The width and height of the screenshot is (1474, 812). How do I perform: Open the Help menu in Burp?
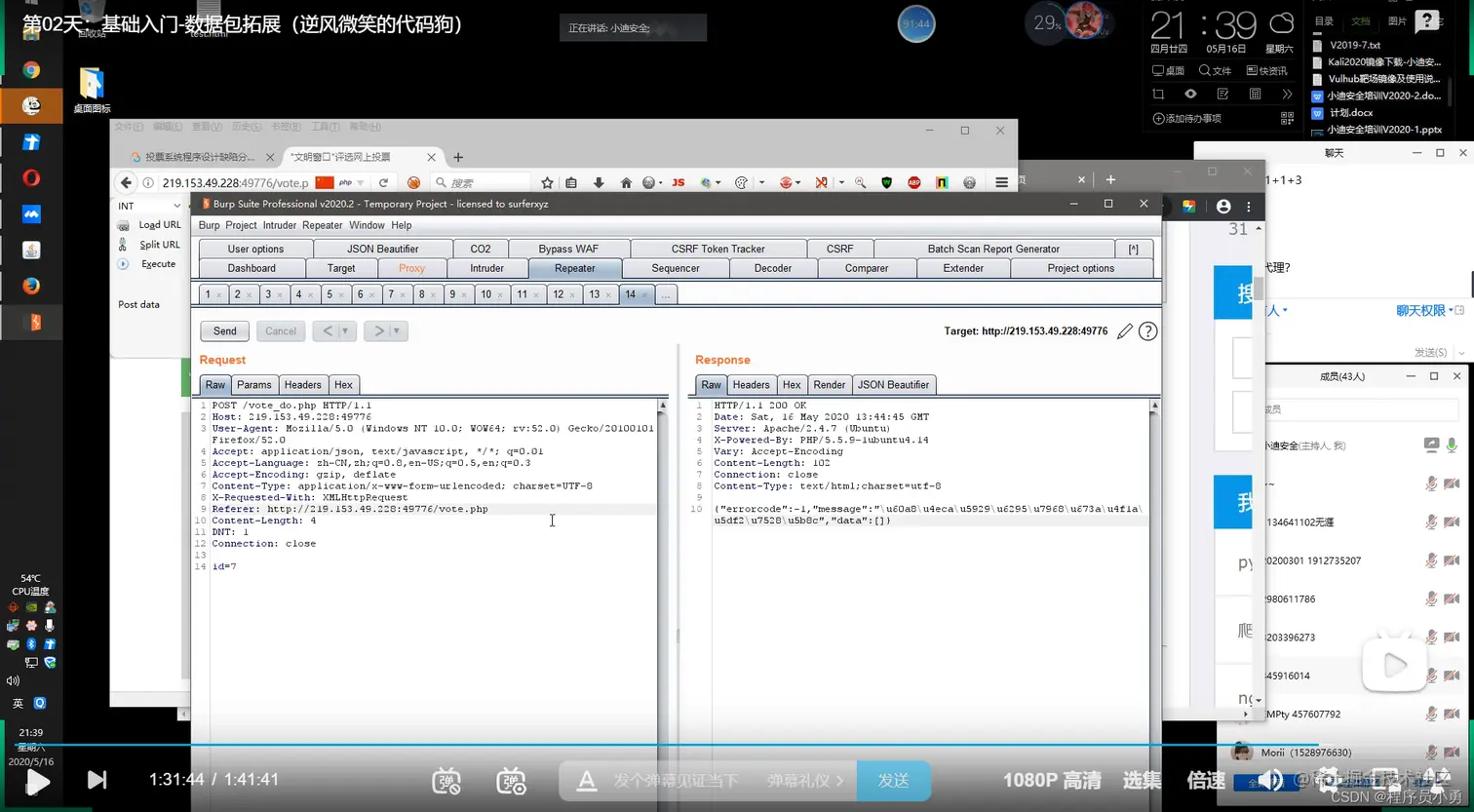(402, 225)
